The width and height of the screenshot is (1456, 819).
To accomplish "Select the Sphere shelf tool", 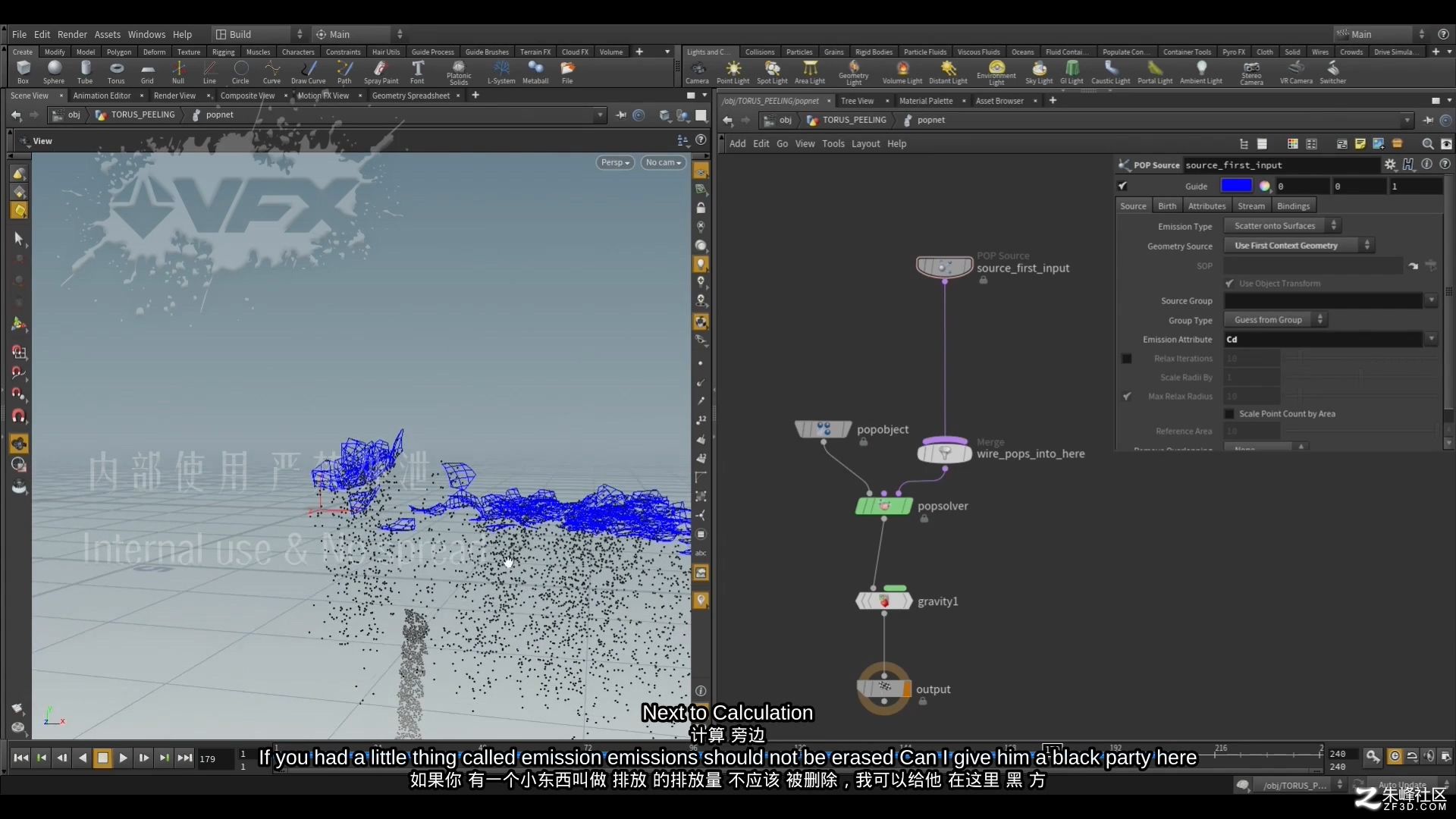I will click(54, 72).
